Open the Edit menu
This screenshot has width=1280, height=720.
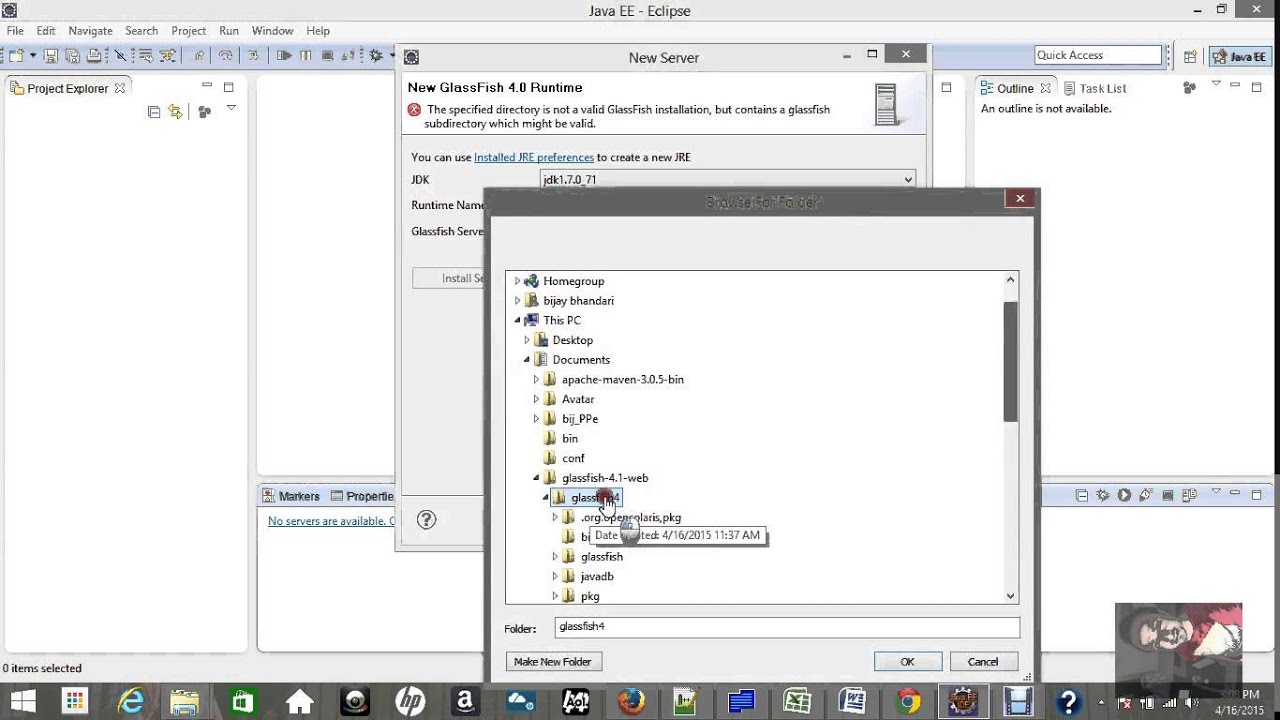(x=46, y=31)
